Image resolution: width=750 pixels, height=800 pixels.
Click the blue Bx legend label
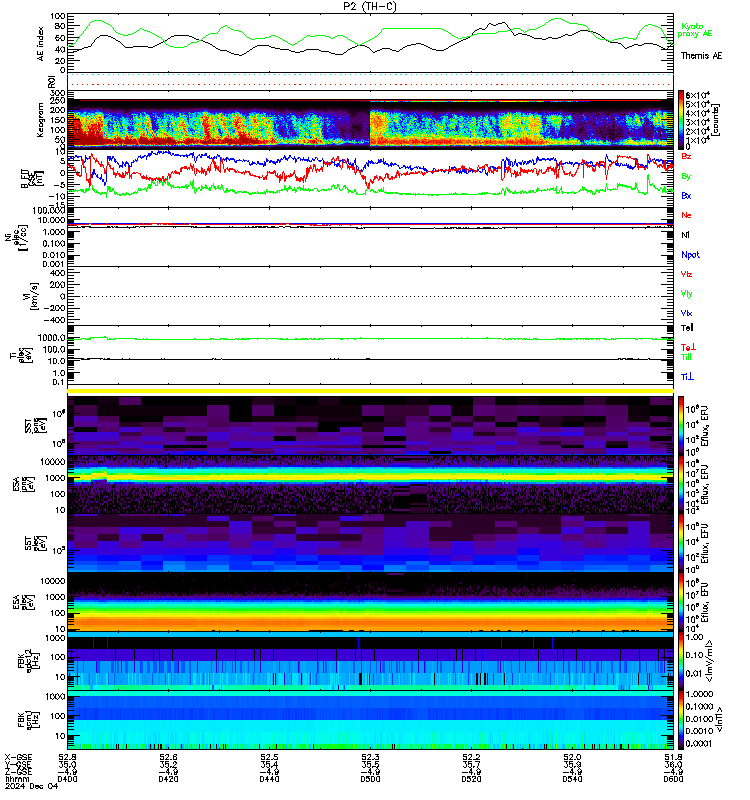686,195
